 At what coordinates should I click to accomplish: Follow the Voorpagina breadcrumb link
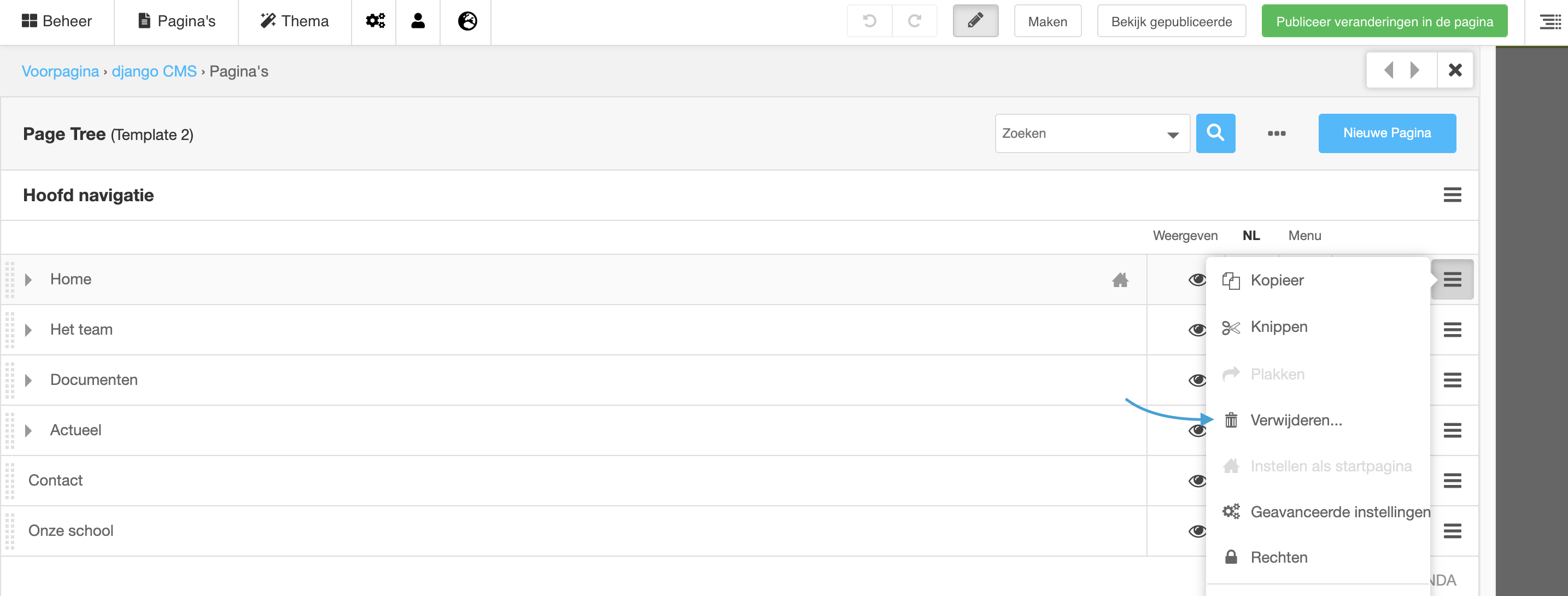pyautogui.click(x=60, y=71)
